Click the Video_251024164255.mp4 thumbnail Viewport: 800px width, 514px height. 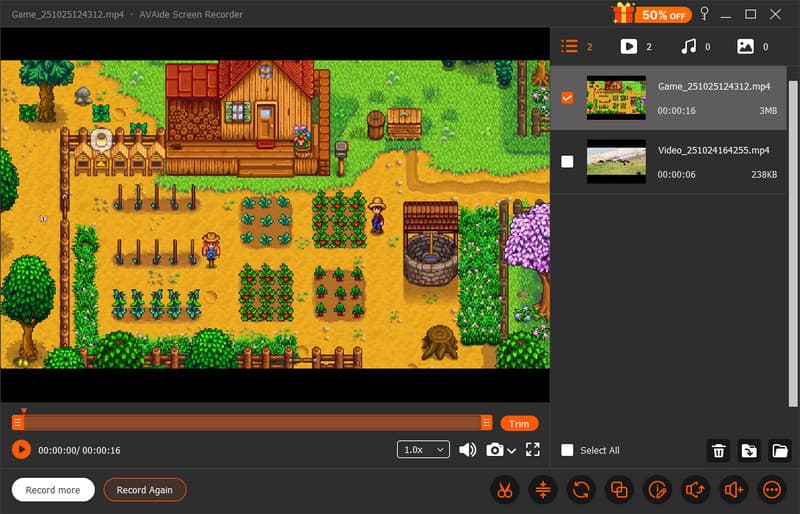click(x=616, y=162)
